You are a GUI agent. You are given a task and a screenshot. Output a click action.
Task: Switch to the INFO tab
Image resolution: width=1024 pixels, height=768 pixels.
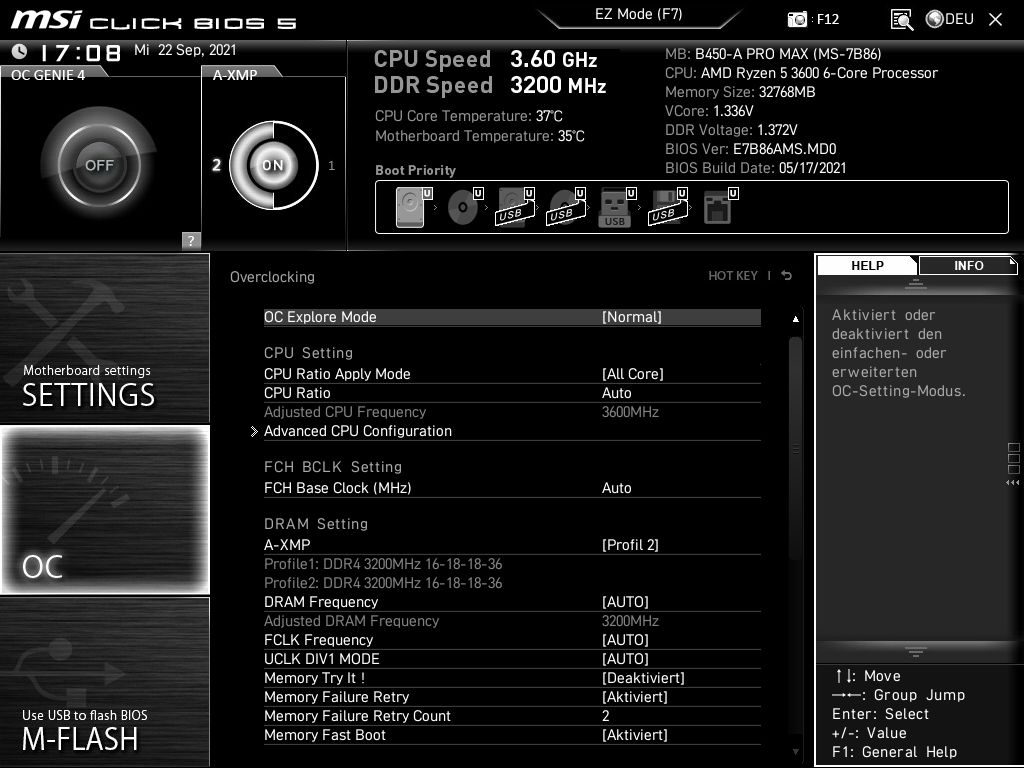coord(968,265)
